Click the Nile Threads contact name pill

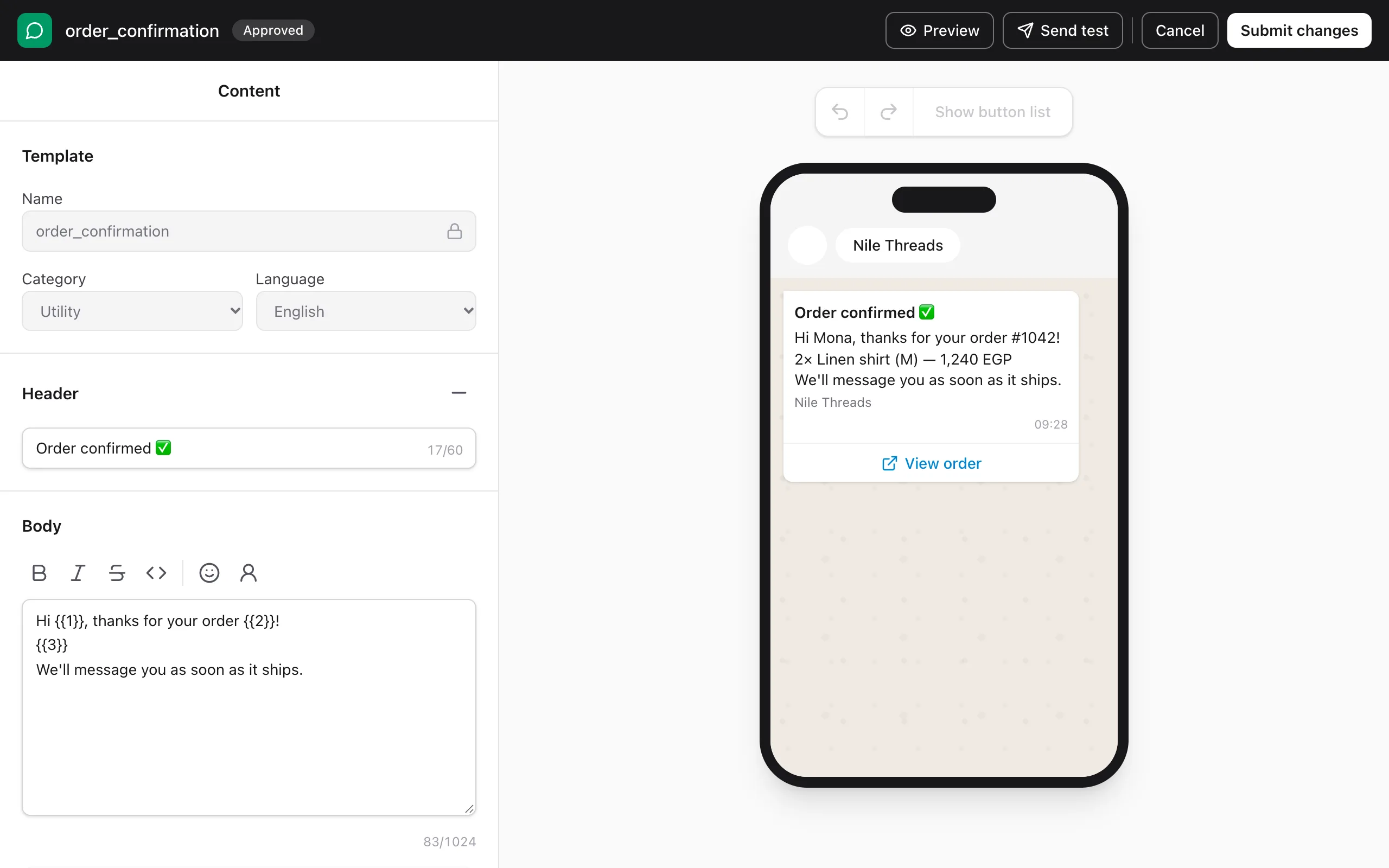point(897,246)
